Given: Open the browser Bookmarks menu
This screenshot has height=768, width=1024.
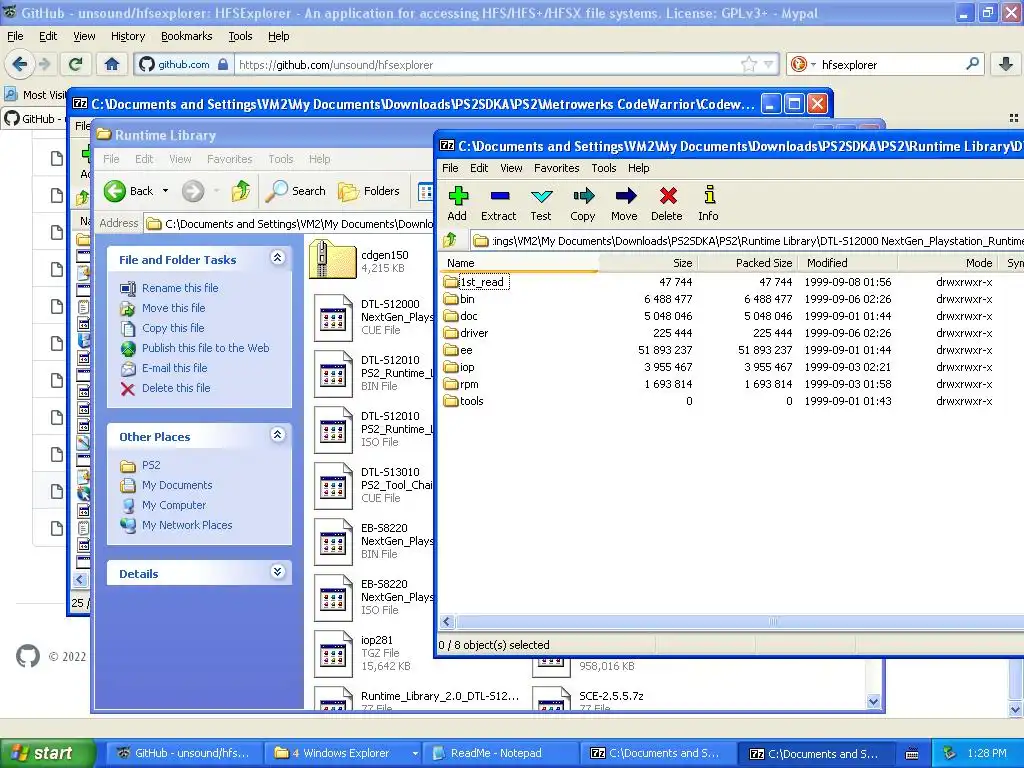Looking at the screenshot, I should pyautogui.click(x=187, y=37).
